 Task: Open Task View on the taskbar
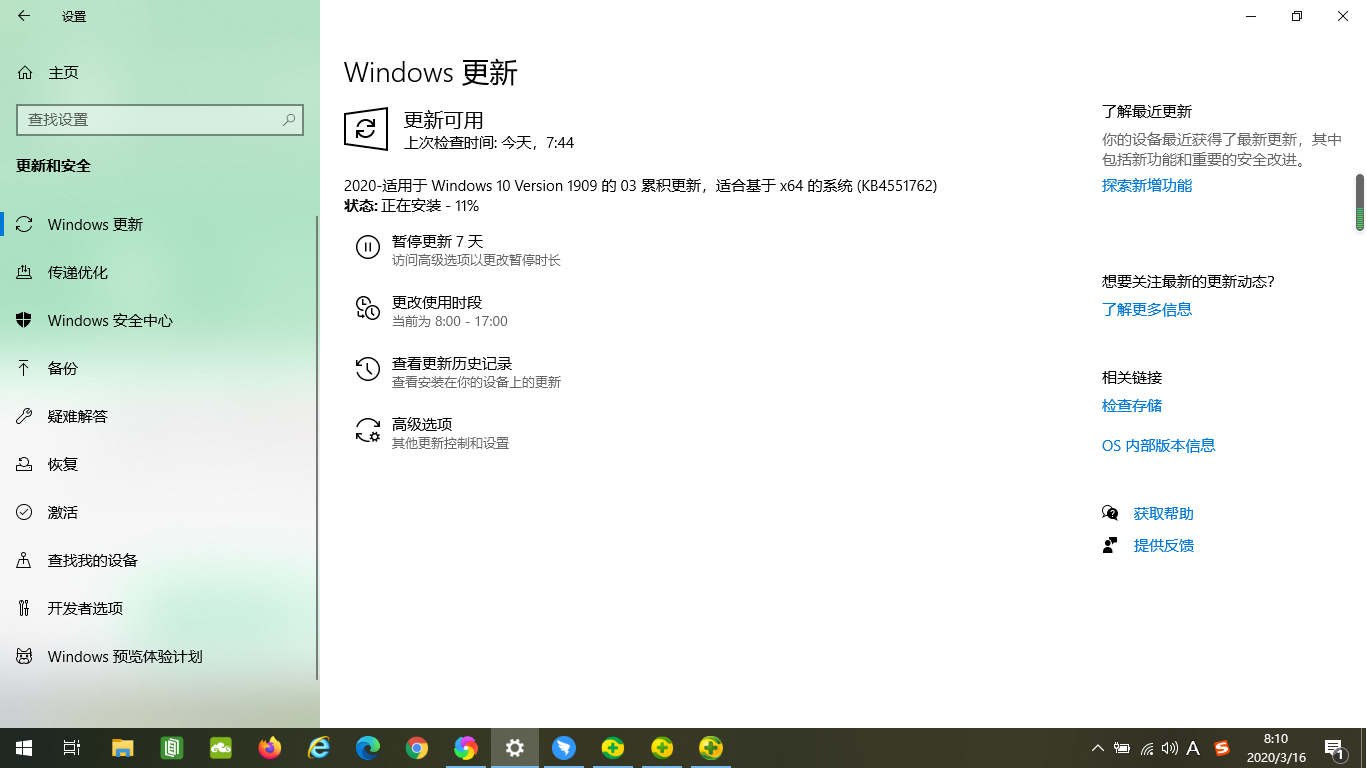pos(72,748)
